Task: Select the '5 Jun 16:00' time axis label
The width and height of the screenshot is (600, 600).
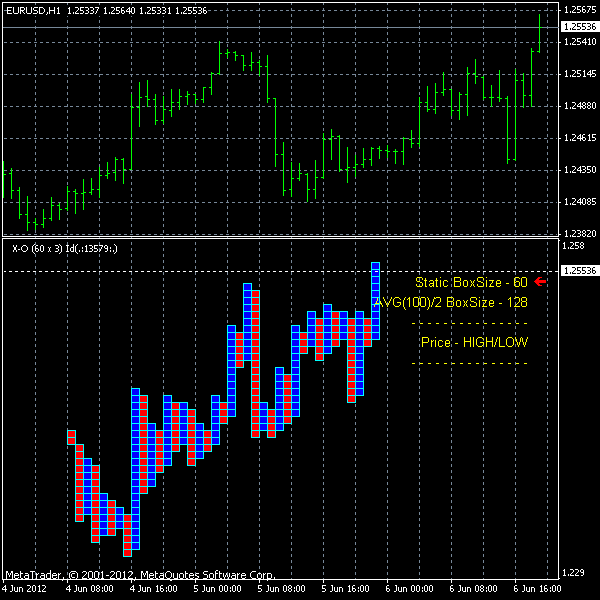Action: 345,590
